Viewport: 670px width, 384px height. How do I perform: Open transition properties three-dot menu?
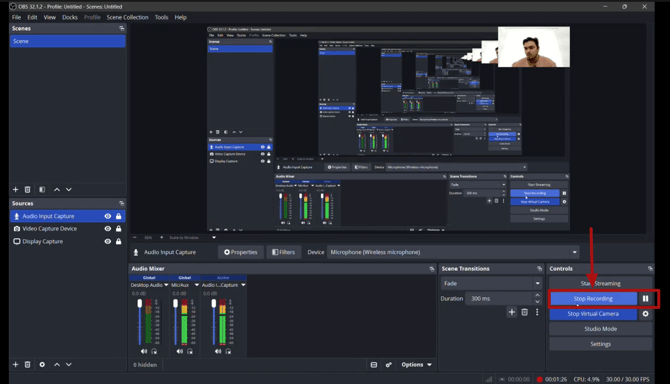tap(537, 312)
